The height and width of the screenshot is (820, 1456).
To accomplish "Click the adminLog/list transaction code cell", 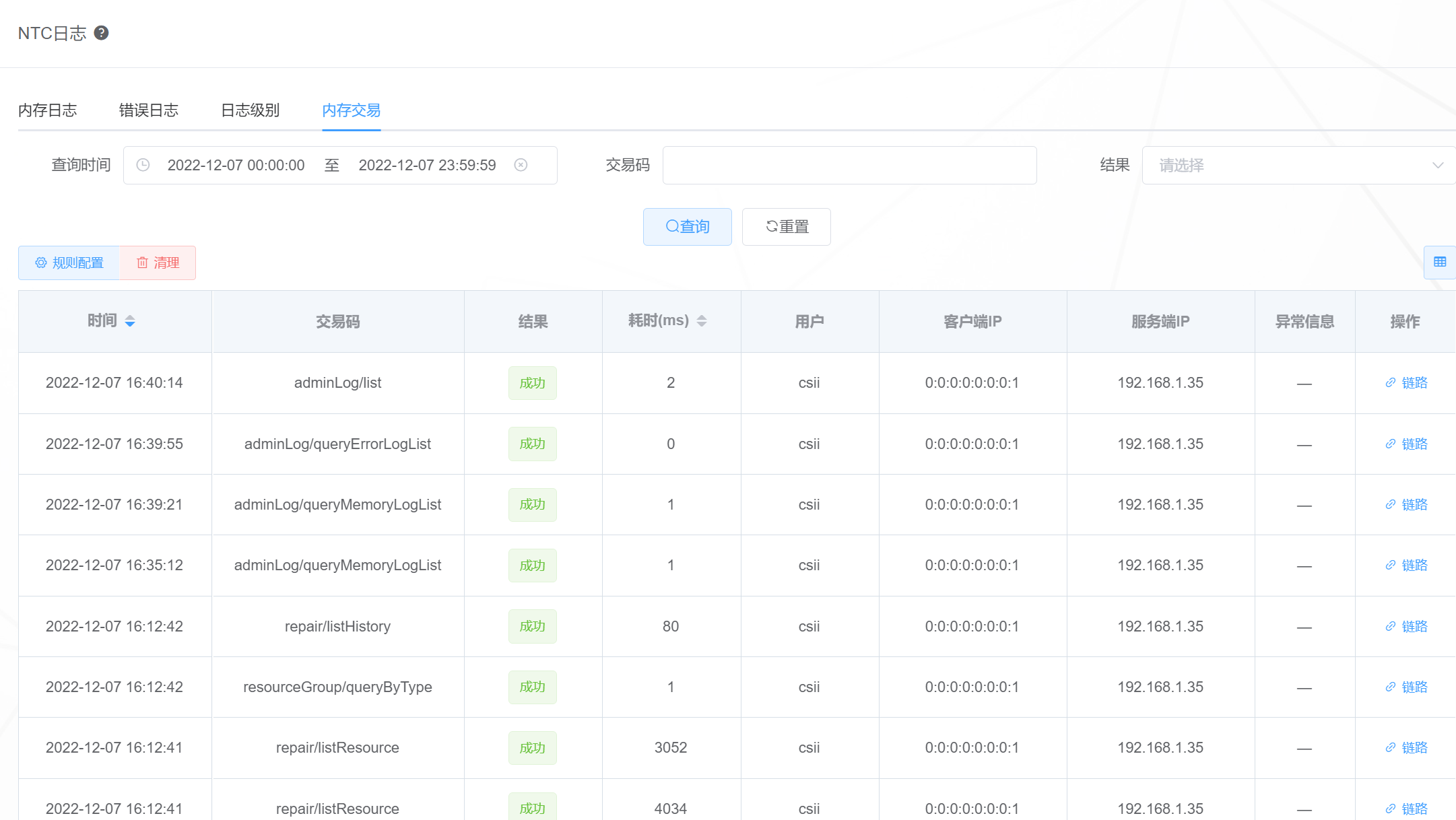I will (338, 383).
